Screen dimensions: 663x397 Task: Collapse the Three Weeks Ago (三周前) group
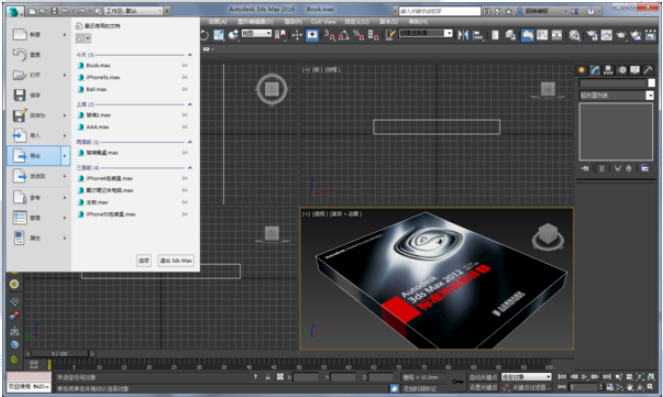[x=190, y=168]
